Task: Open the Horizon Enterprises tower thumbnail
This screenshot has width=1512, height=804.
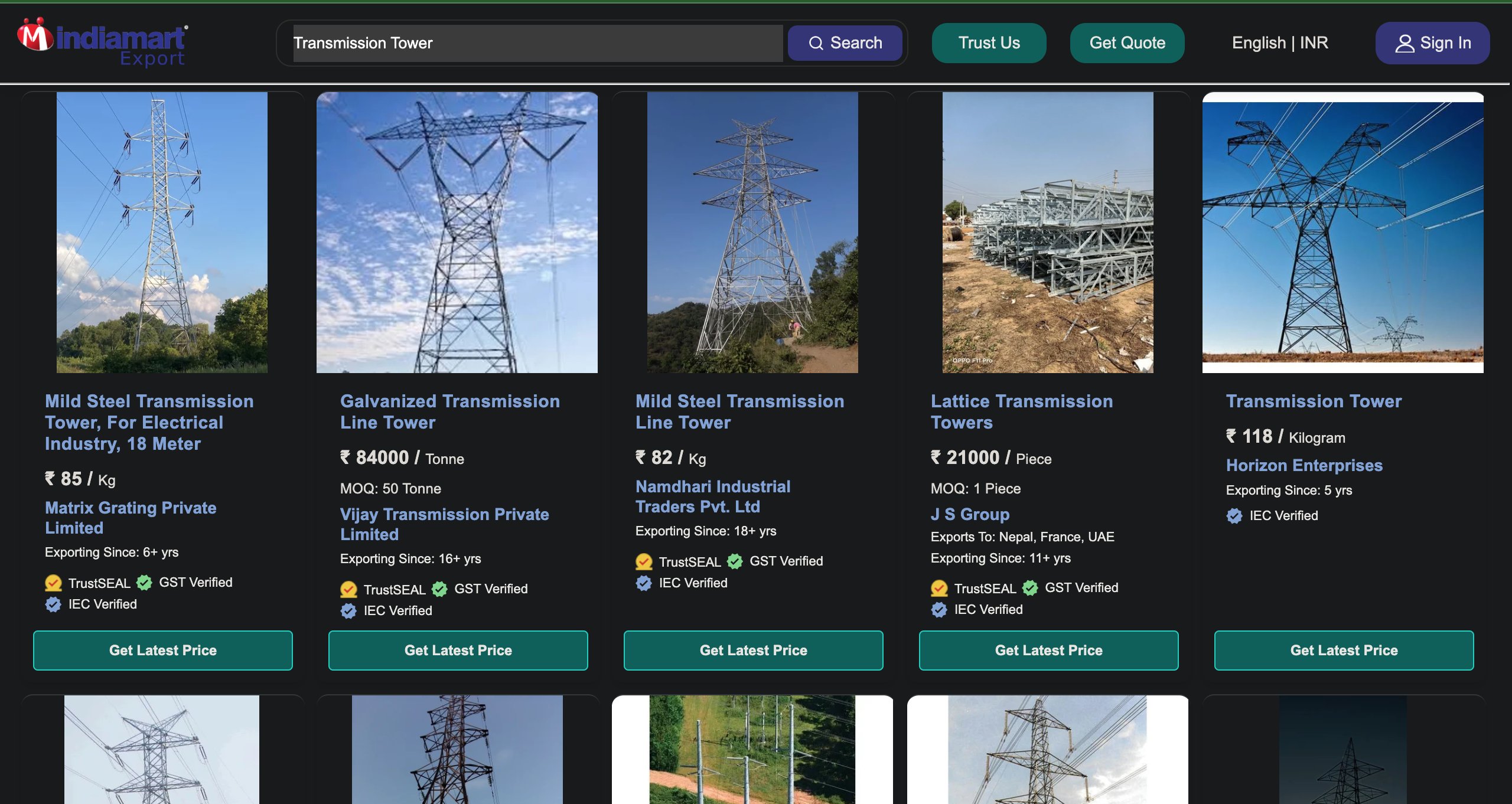Action: click(x=1342, y=233)
